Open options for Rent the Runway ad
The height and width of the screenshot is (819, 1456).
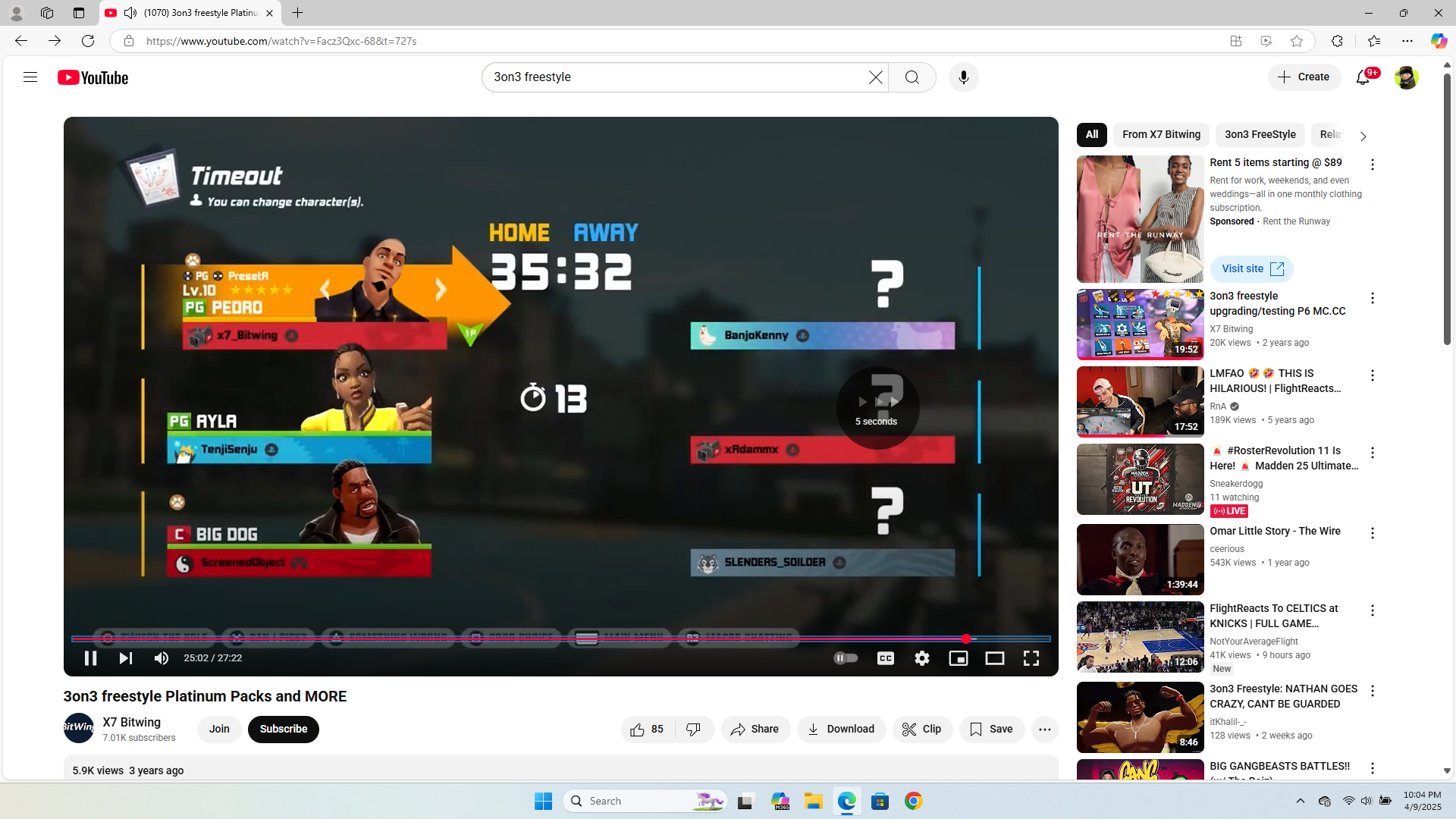click(1373, 165)
